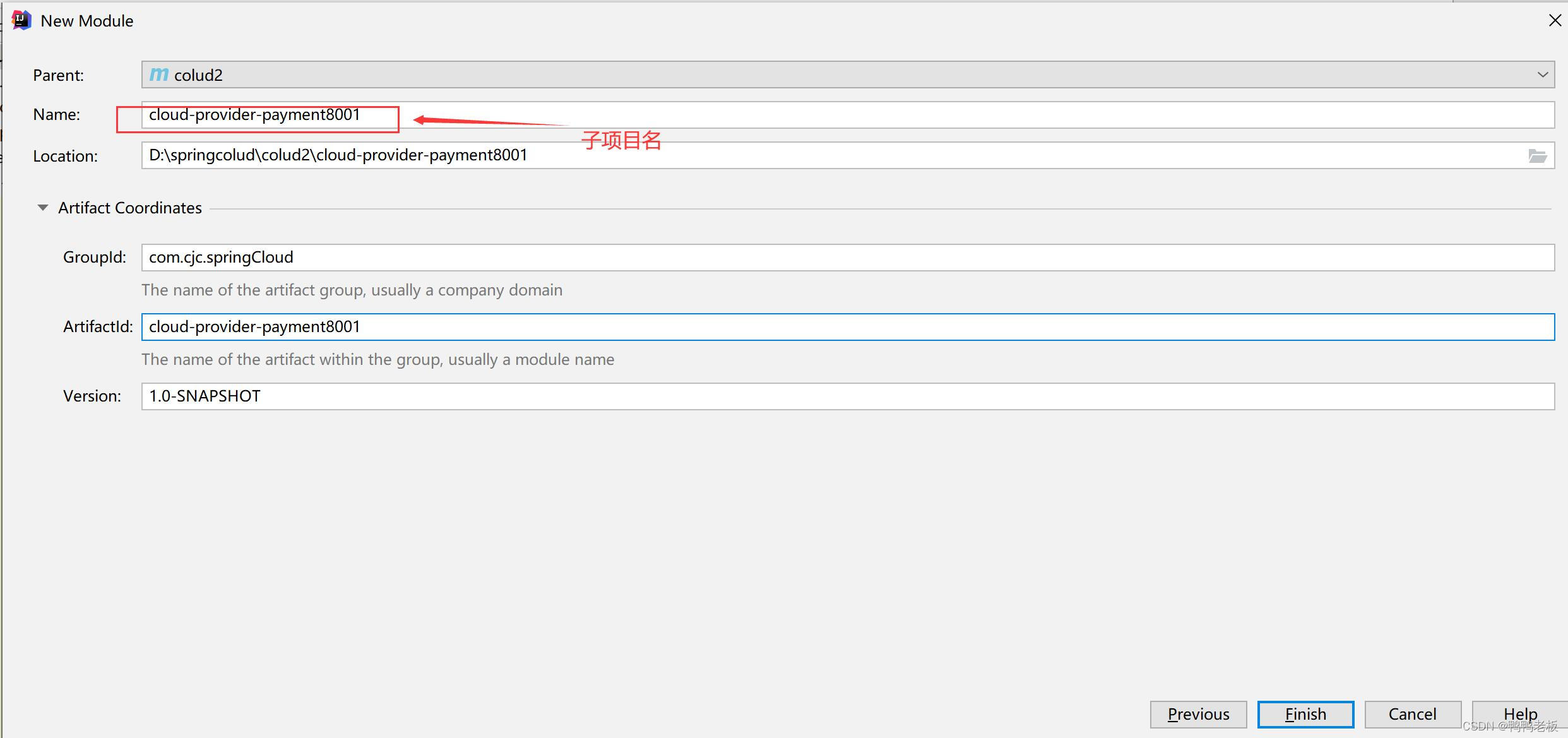Open Help for this dialog
This screenshot has height=738, width=1568.
coord(1519,713)
